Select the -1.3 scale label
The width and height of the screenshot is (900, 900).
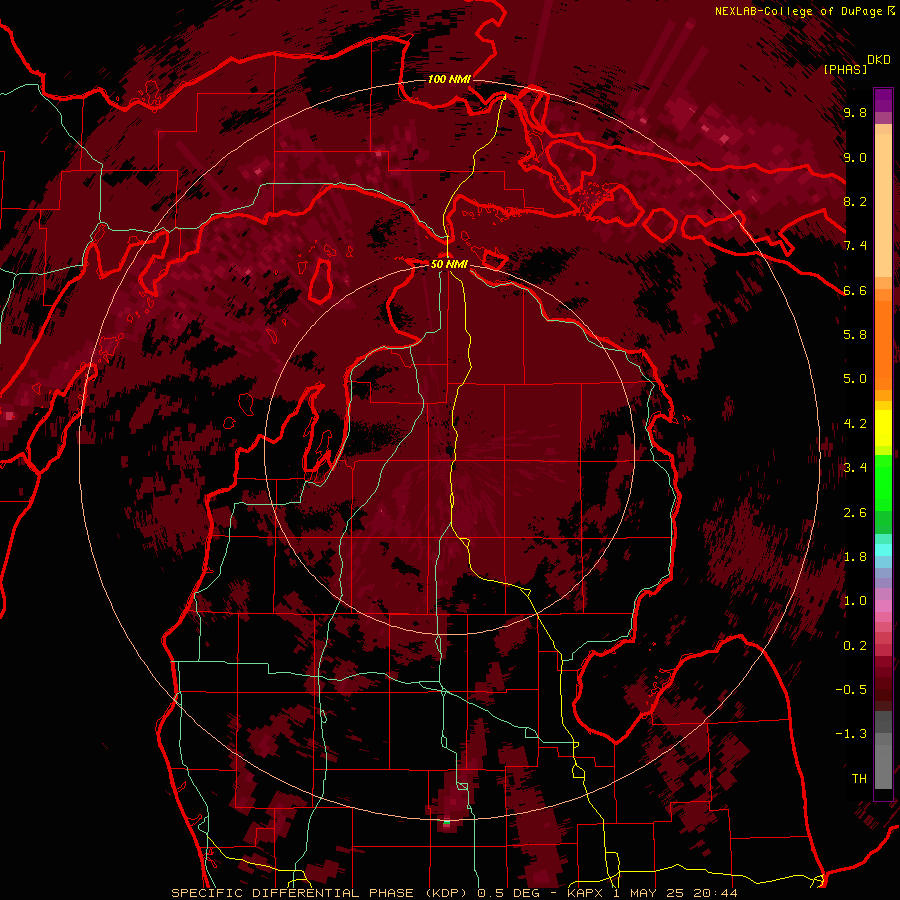[x=851, y=734]
